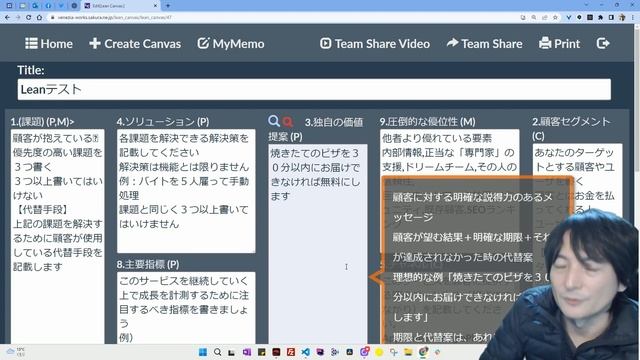The width and height of the screenshot is (640, 360).
Task: Click the browser forward arrow
Action: (18, 18)
